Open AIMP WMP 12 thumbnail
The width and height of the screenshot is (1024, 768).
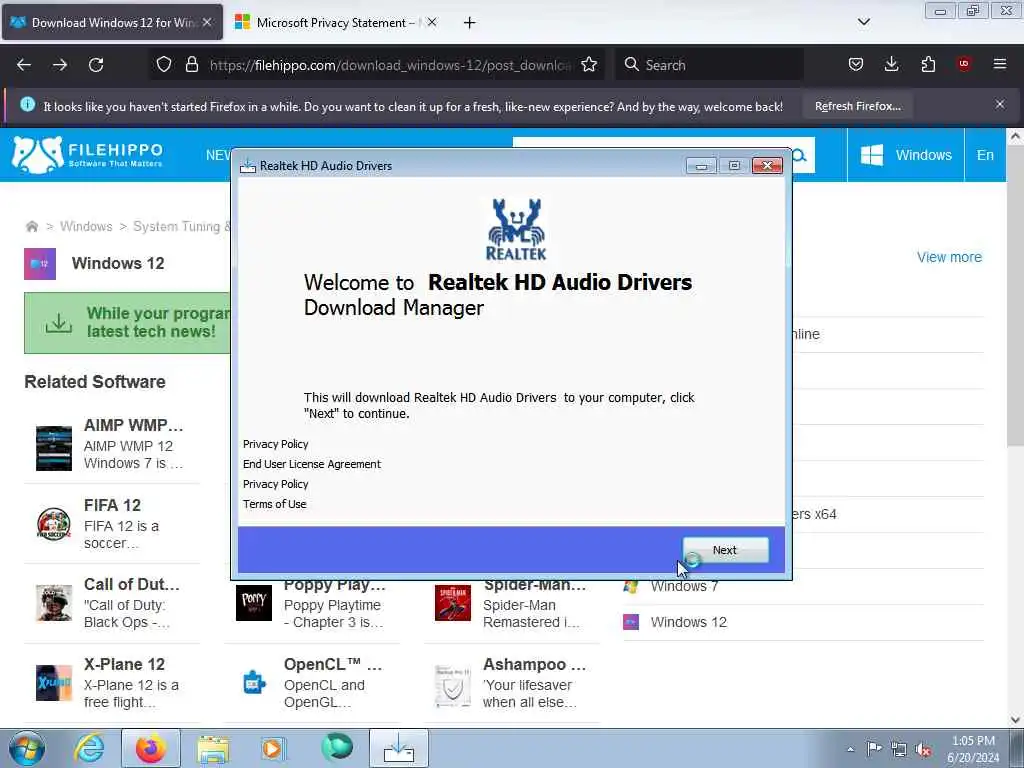[x=54, y=448]
